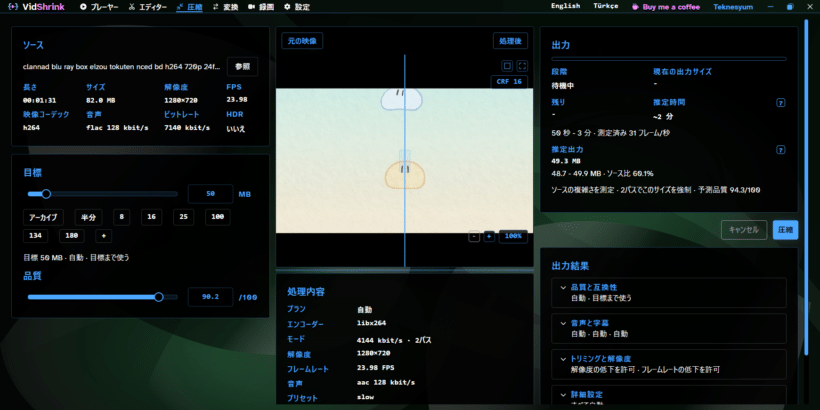
Task: Expand the 詳細設定 section
Action: tap(669, 395)
